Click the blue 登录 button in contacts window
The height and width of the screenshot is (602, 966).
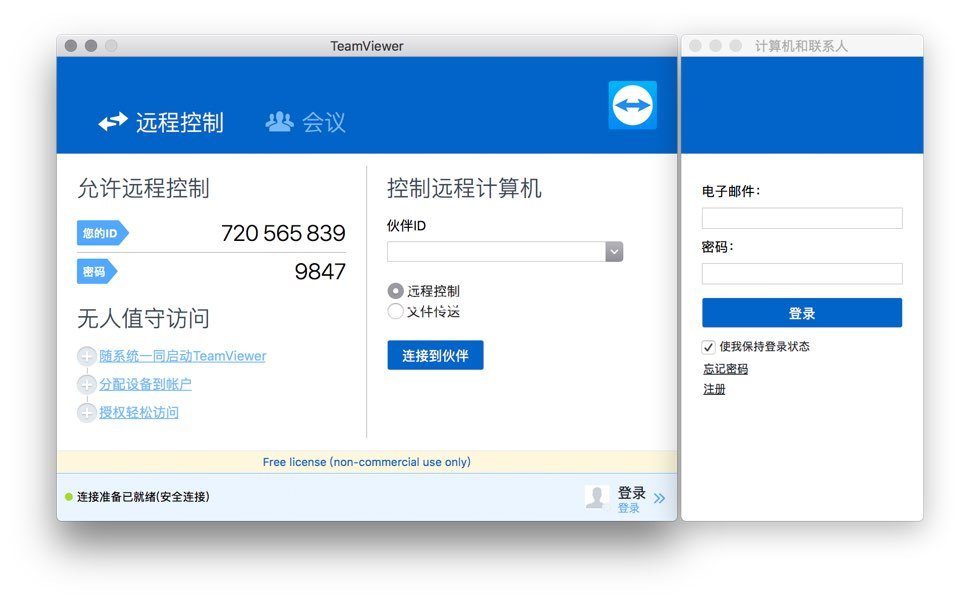pos(802,313)
